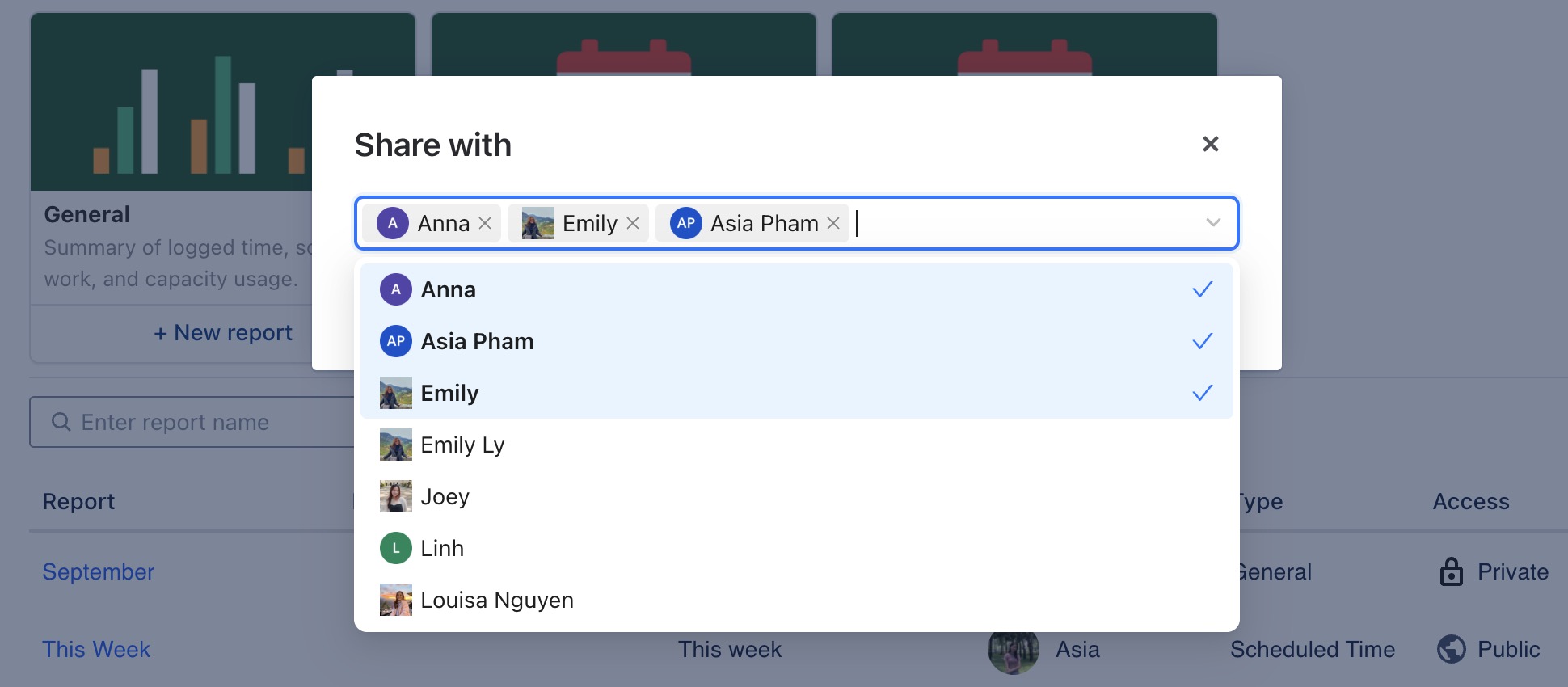Open the September report link
Screen dimensions: 1568x687
coord(99,571)
